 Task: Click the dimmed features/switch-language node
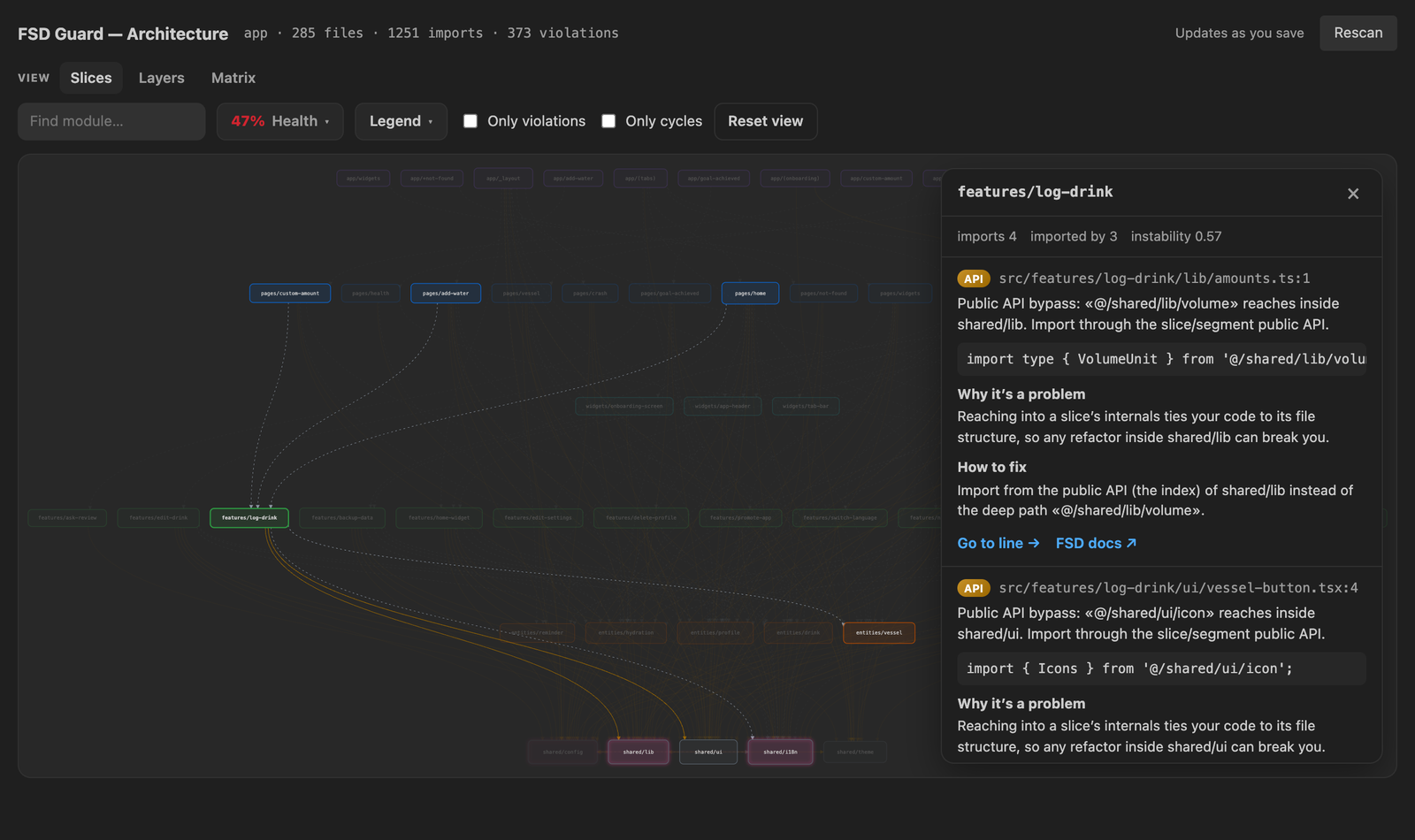840,517
